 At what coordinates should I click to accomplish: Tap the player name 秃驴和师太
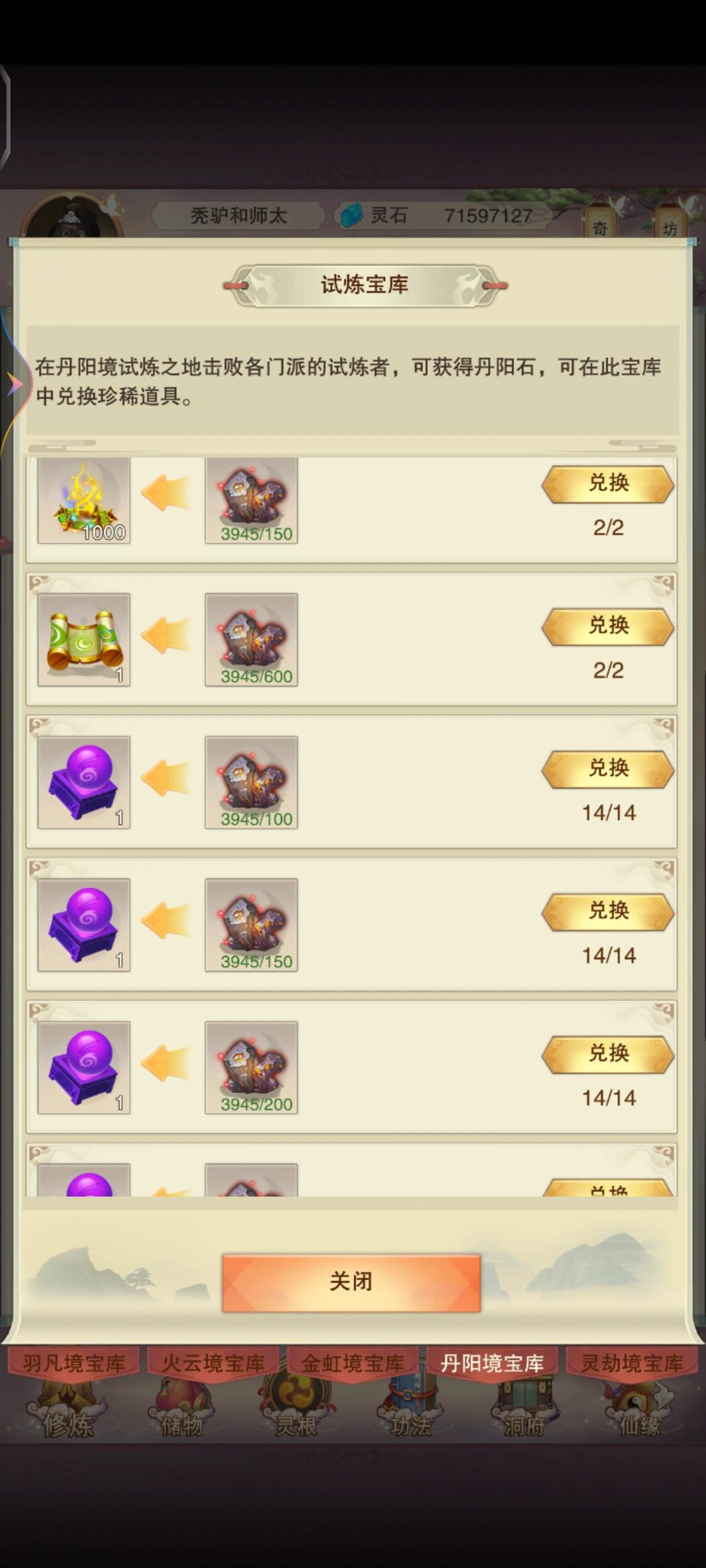coord(239,216)
